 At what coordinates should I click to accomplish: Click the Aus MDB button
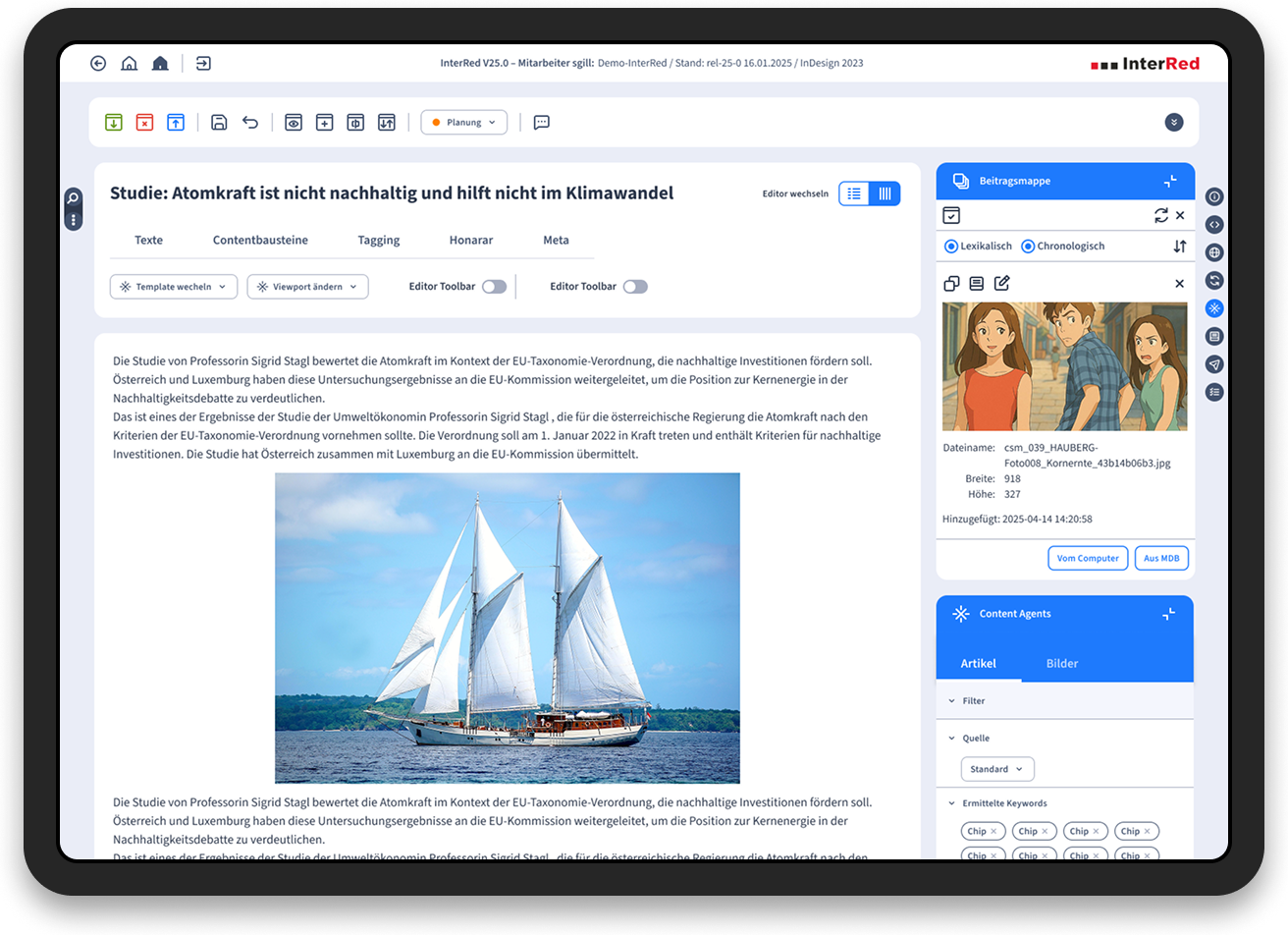point(1161,558)
